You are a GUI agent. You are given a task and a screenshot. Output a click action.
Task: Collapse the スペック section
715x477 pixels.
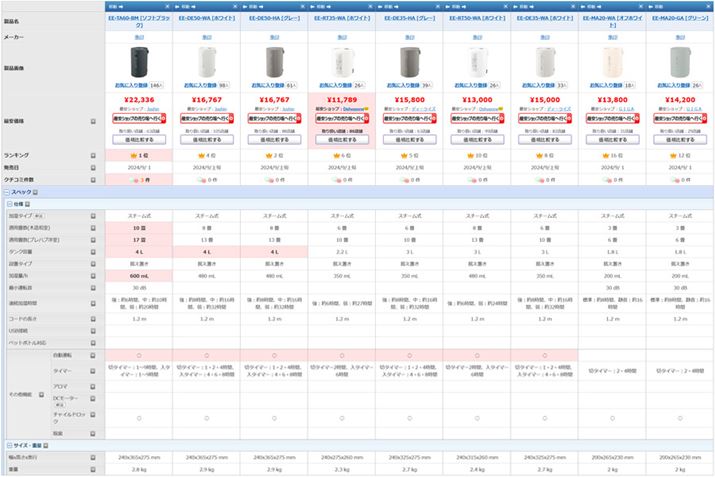pos(7,191)
